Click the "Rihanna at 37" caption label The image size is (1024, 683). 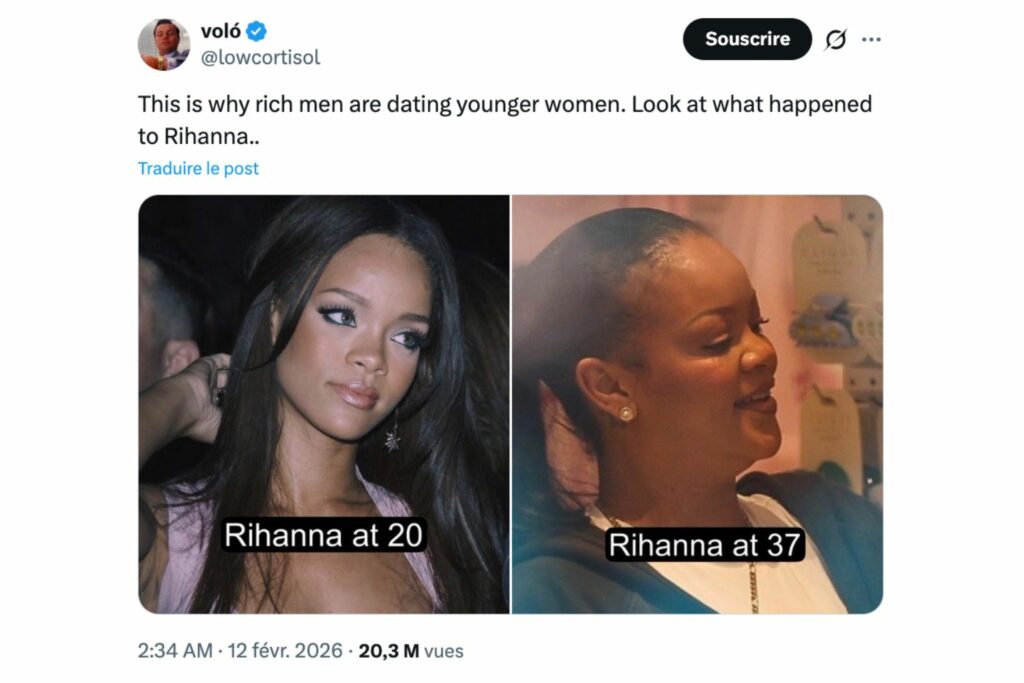point(707,546)
